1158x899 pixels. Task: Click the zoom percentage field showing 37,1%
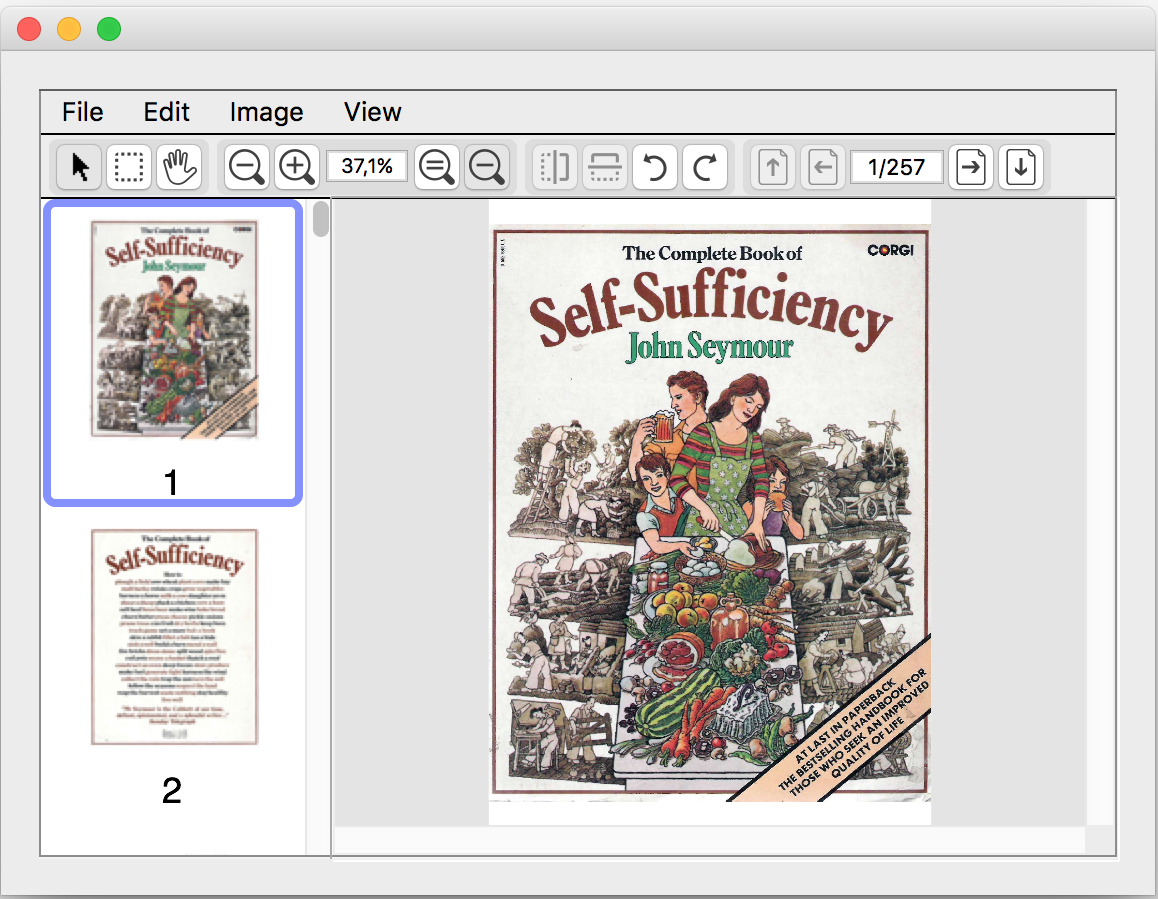click(367, 166)
